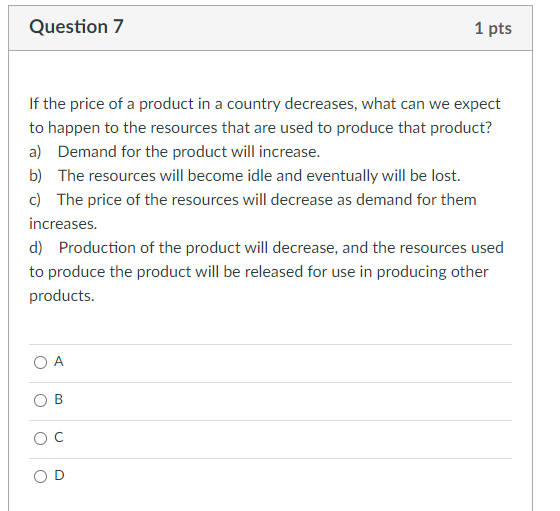Click option text 'The price of the resources'
The image size is (560, 511).
click(x=253, y=212)
